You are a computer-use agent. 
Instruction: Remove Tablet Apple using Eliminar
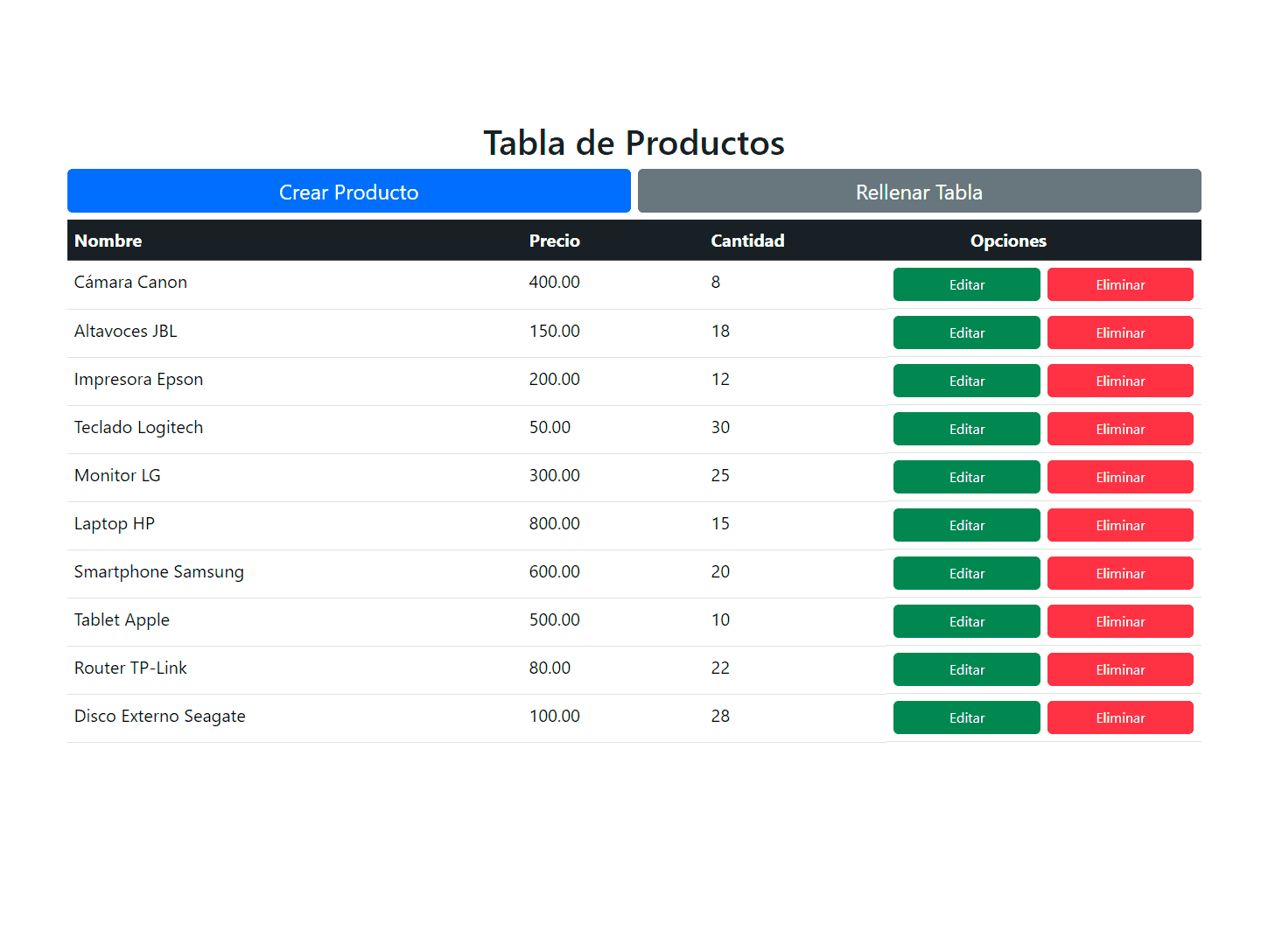point(1120,621)
